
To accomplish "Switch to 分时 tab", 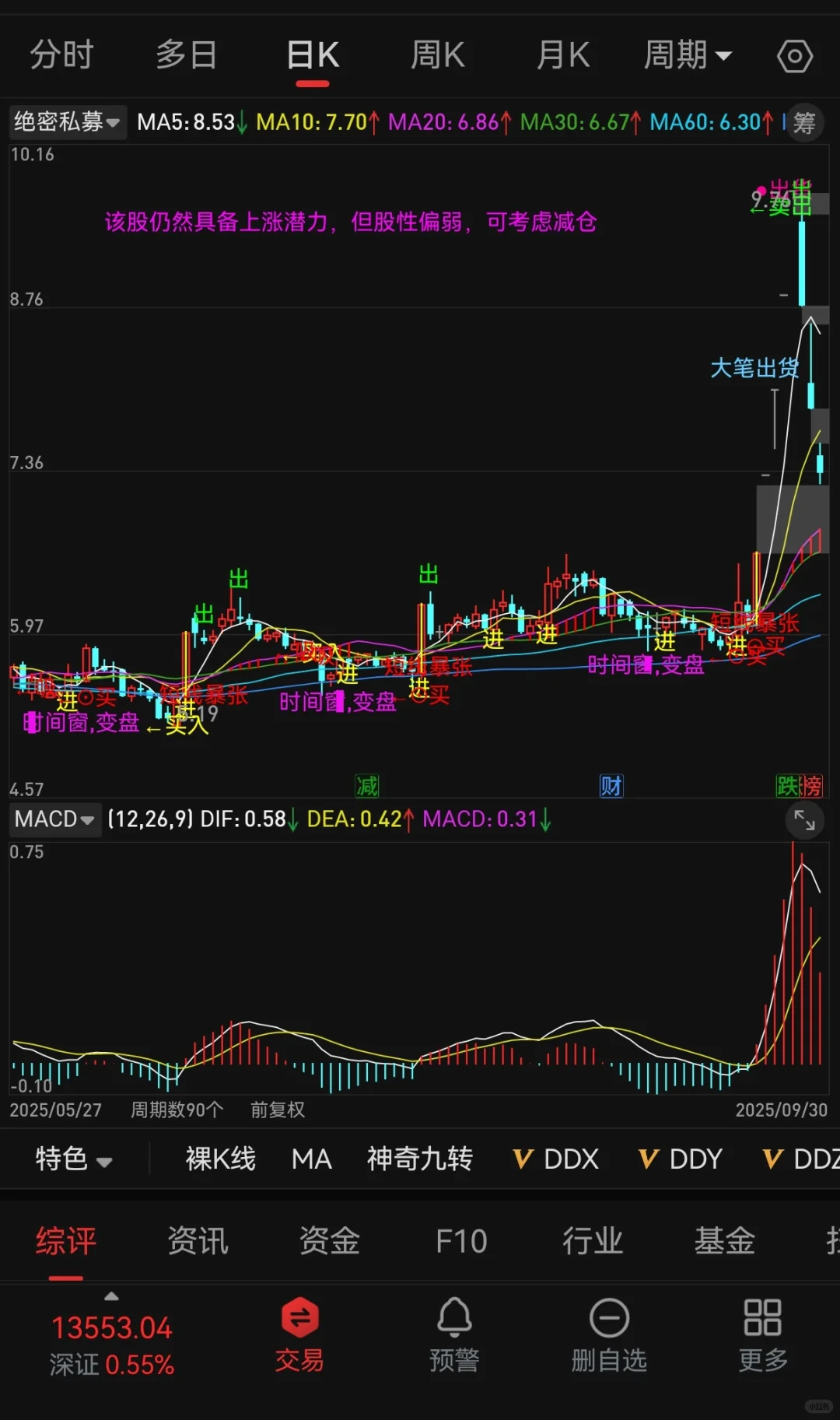I will click(x=61, y=55).
